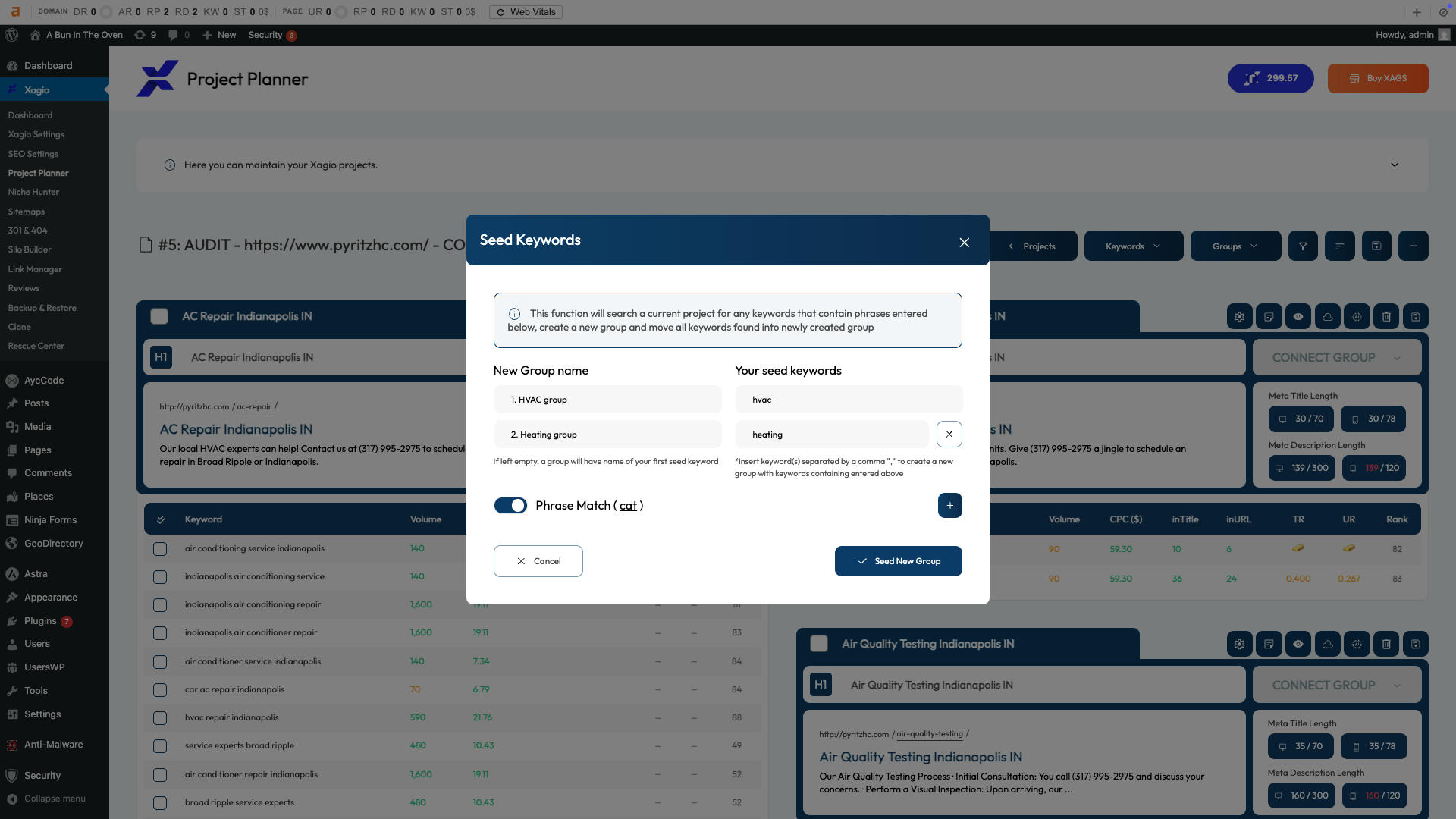Toggle the Phrase Match switch
The width and height of the screenshot is (1456, 819).
(510, 506)
